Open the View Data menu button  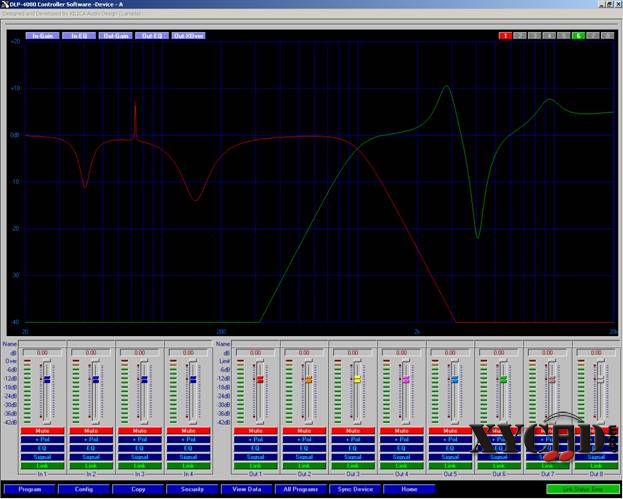(247, 489)
